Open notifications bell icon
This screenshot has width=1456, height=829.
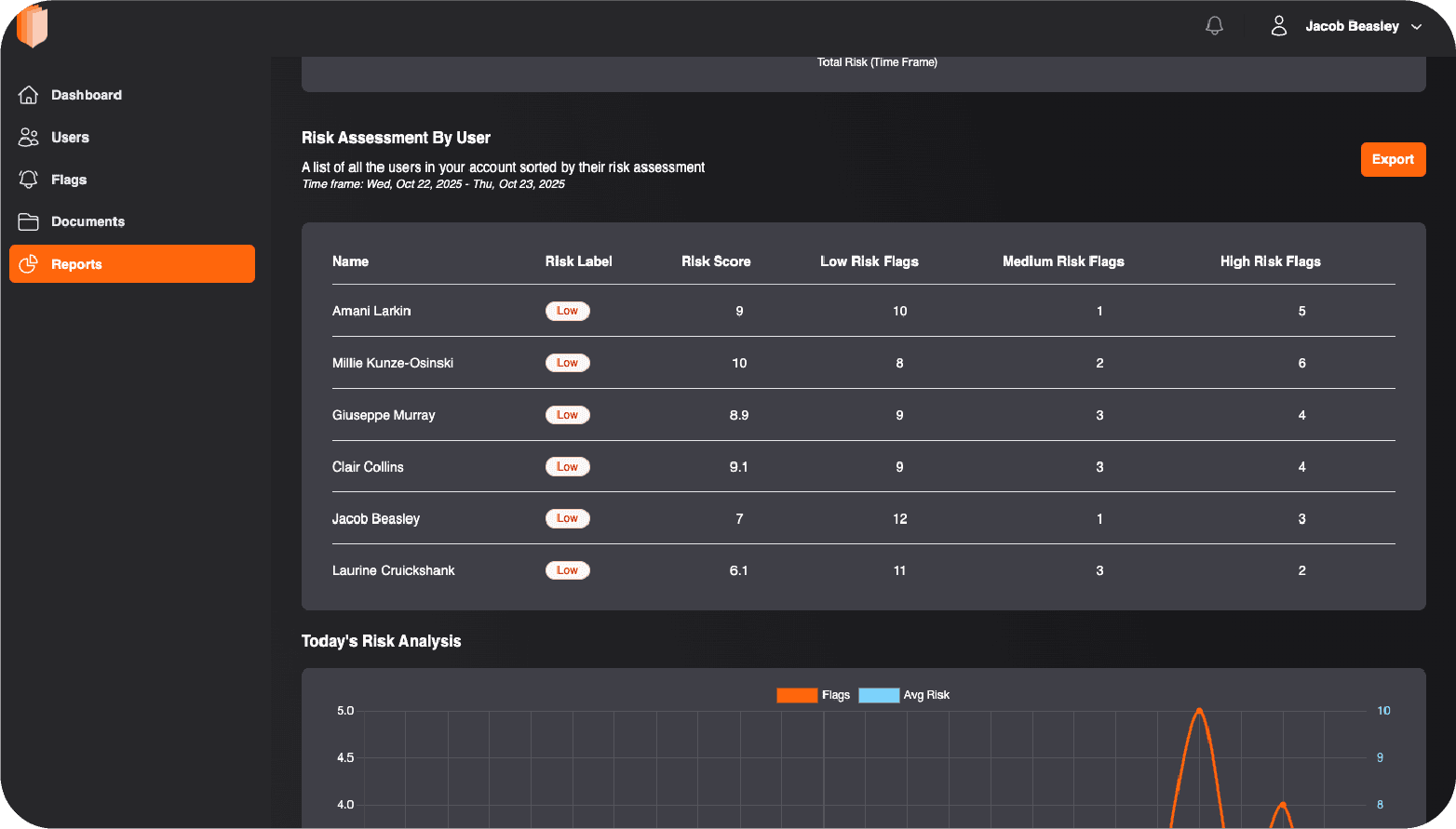click(1214, 26)
